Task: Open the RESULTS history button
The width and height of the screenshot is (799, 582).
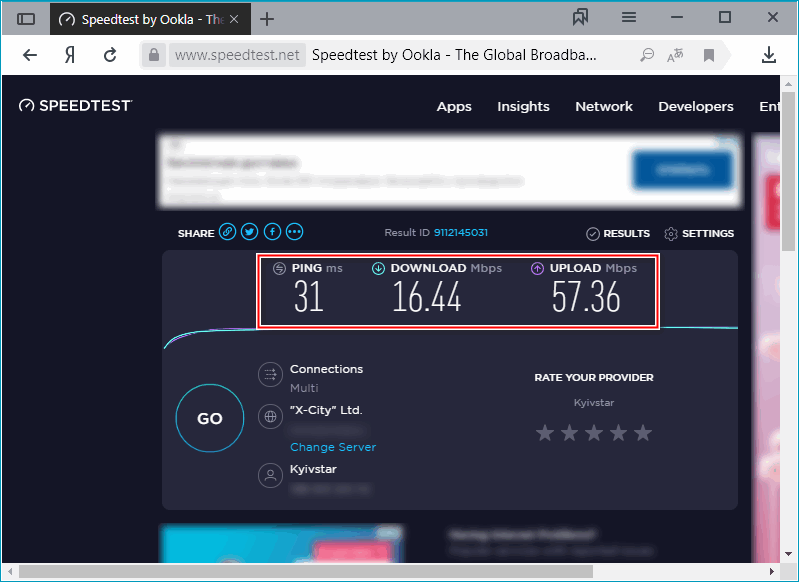Action: tap(618, 233)
